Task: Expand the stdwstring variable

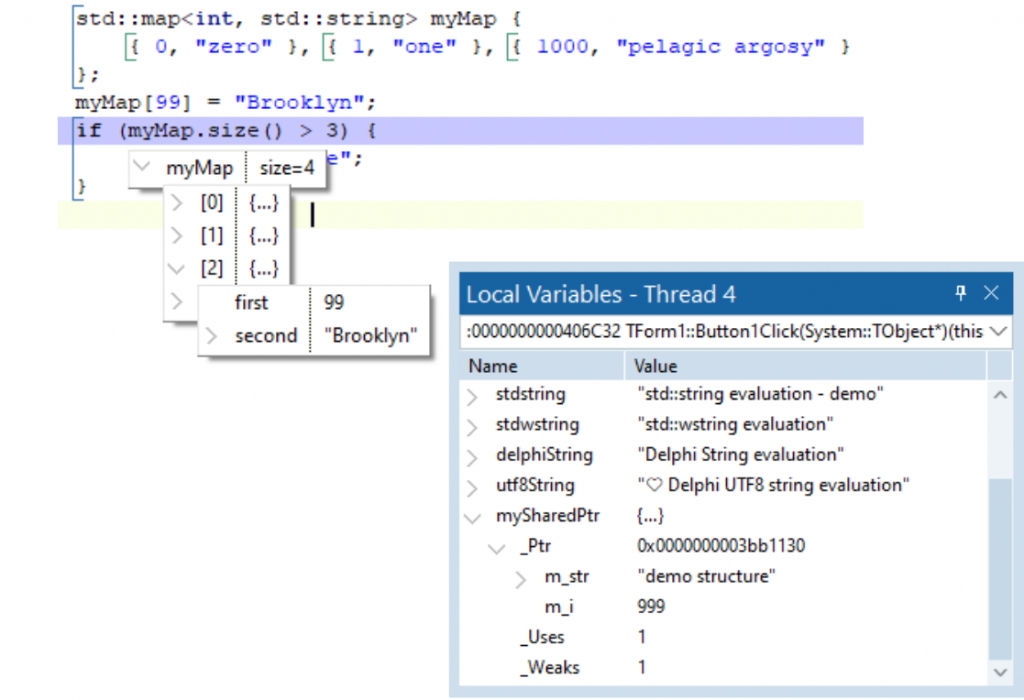Action: click(x=472, y=426)
